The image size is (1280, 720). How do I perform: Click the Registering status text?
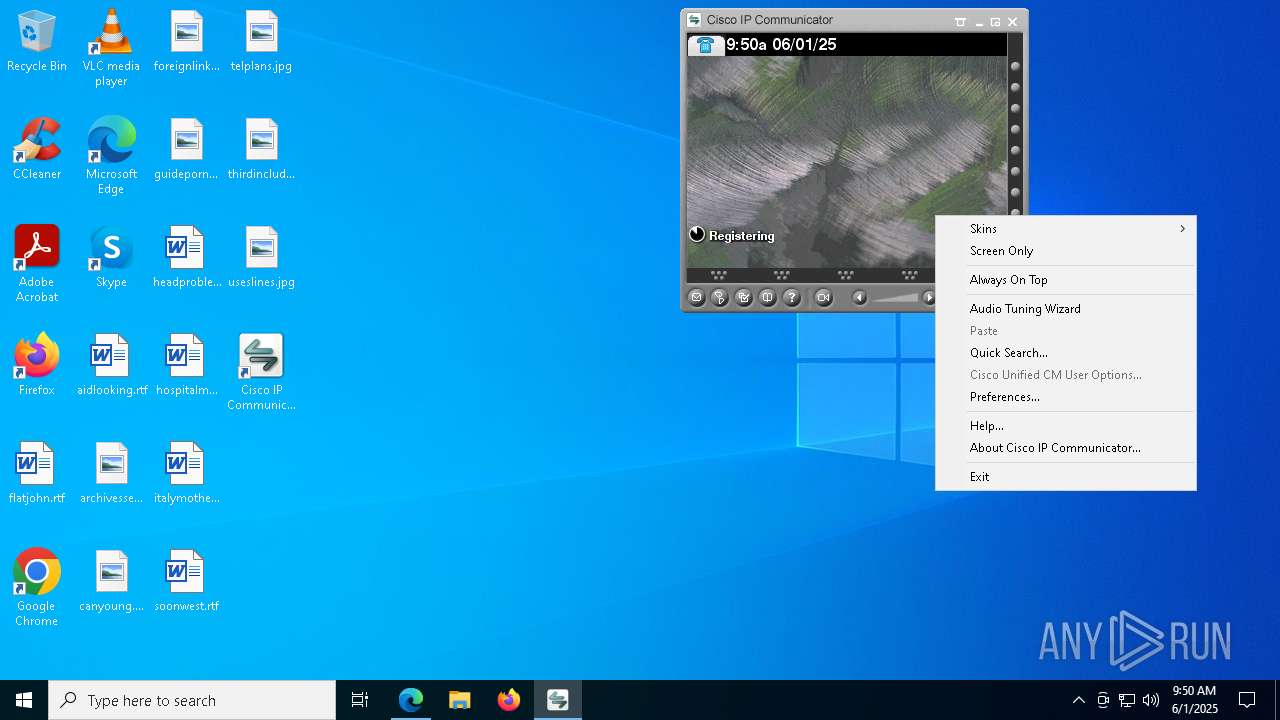pyautogui.click(x=741, y=236)
